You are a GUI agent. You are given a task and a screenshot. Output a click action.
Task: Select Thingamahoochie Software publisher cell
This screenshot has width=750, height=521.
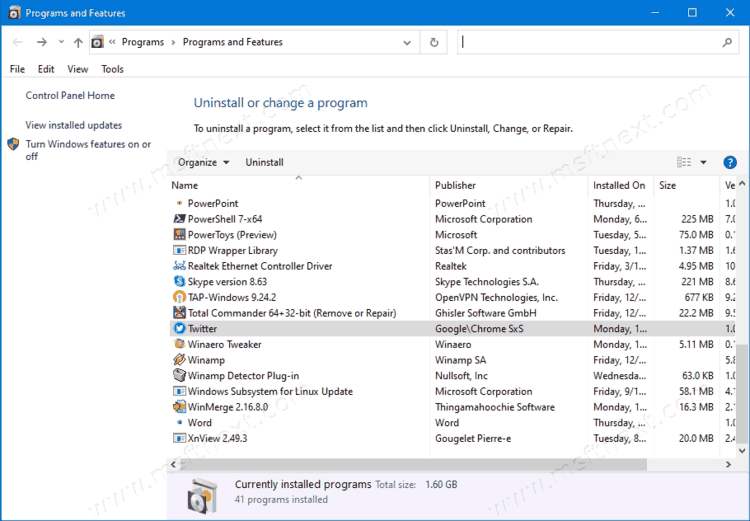tap(495, 407)
